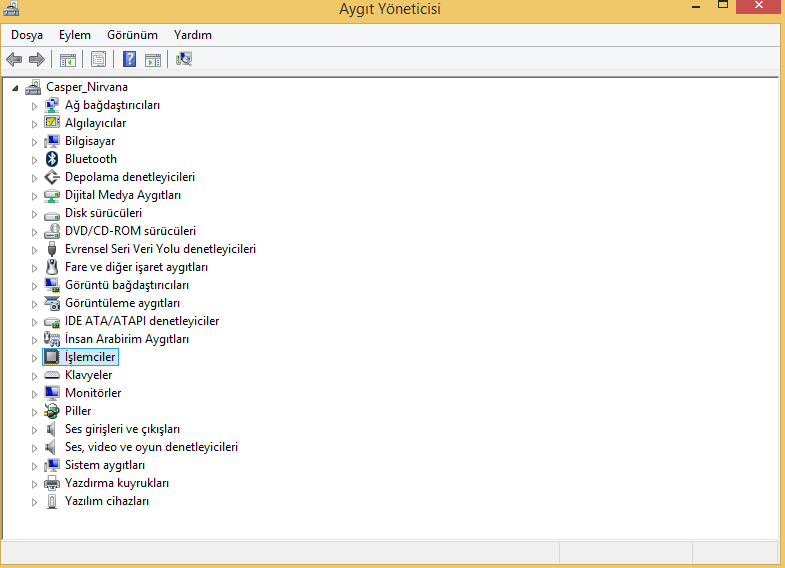Viewport: 785px width, 568px height.
Task: Expand the Disk sürücüleri node arrow
Action: tap(34, 214)
